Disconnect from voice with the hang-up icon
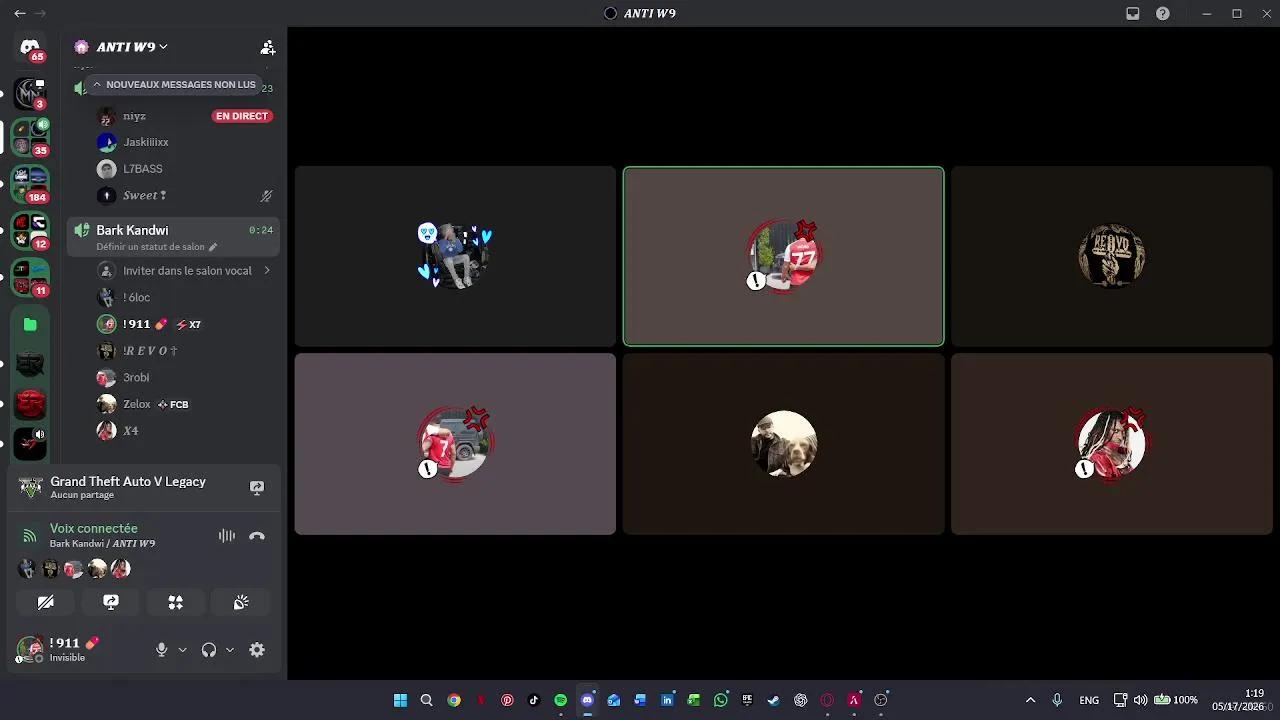1280x720 pixels. [x=257, y=536]
